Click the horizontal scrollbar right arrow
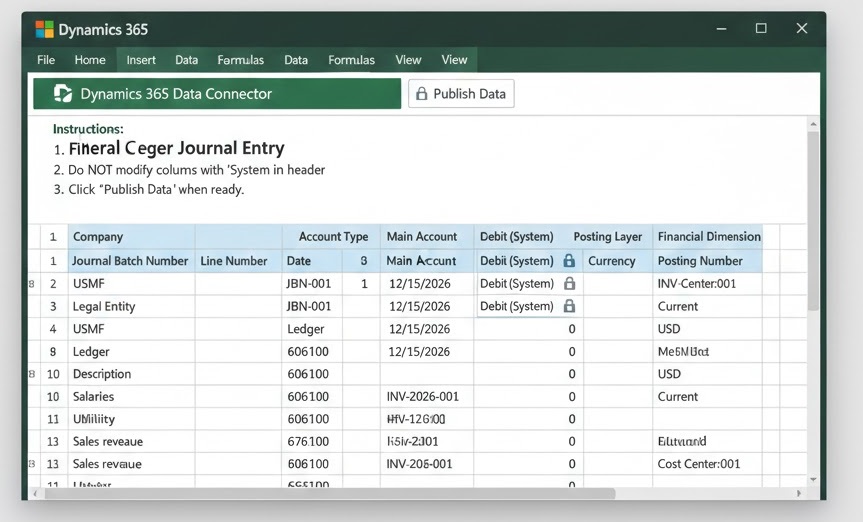The width and height of the screenshot is (863, 522). (799, 493)
